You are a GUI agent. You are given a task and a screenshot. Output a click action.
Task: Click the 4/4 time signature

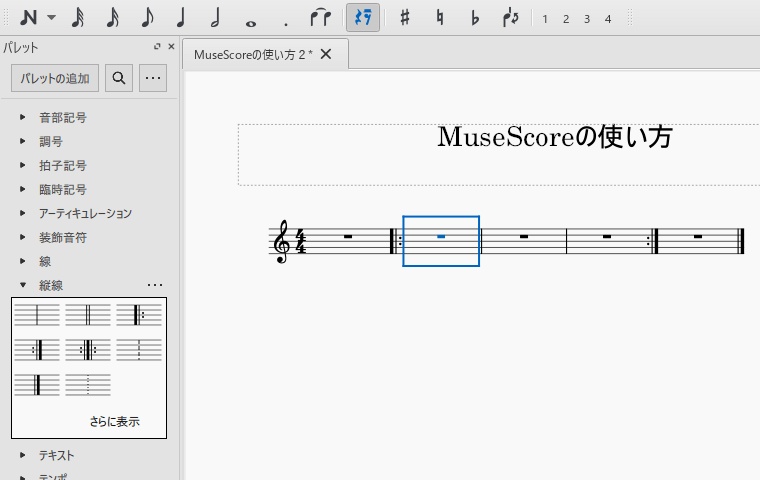tap(301, 241)
